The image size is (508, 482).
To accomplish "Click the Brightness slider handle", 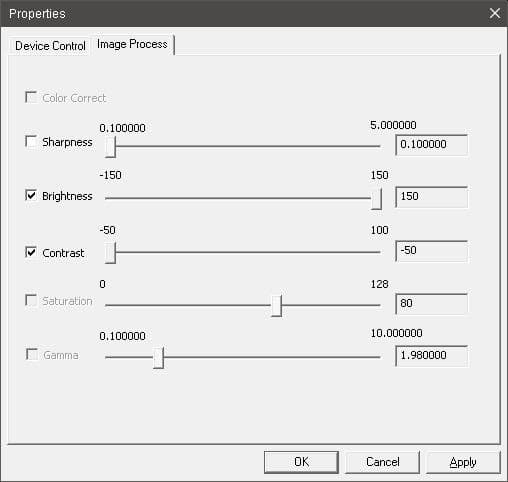I will 376,199.
